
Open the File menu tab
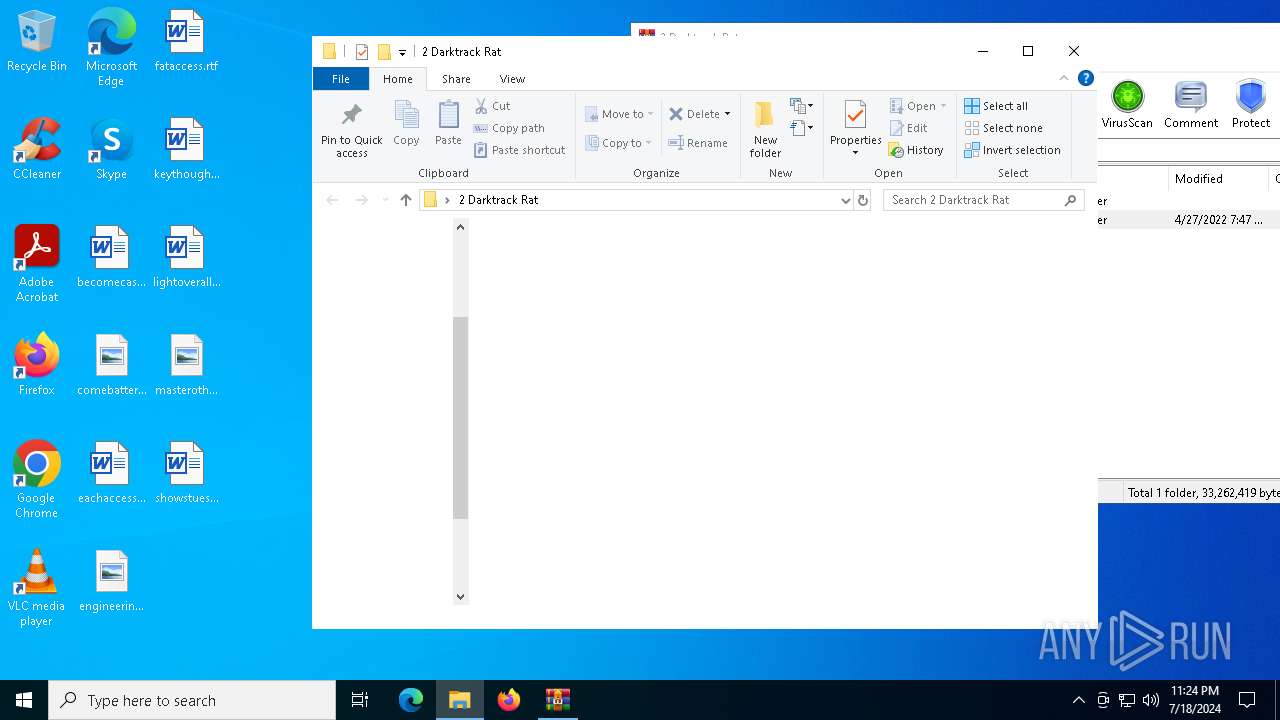(341, 79)
